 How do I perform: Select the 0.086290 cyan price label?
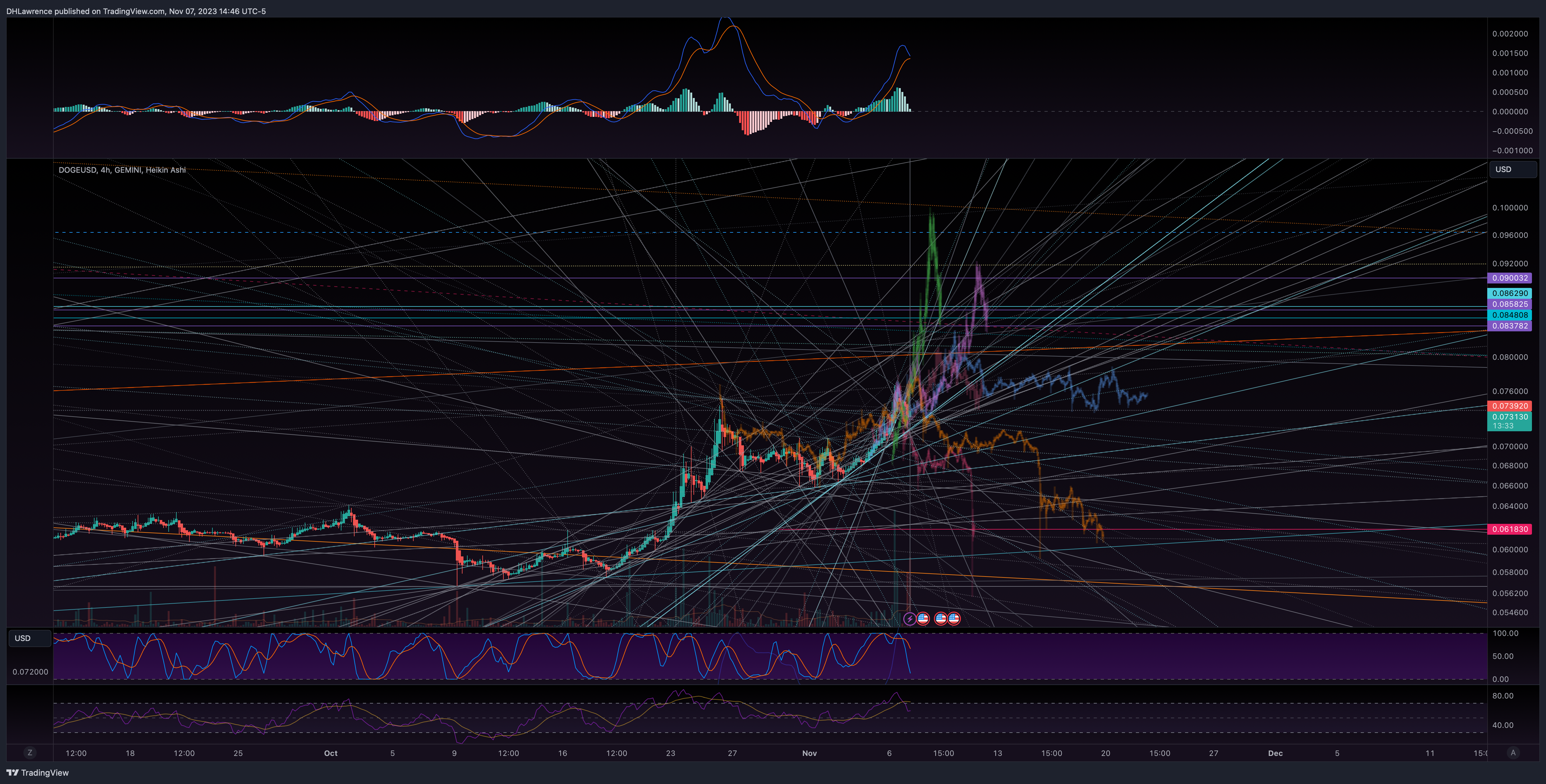point(1509,293)
